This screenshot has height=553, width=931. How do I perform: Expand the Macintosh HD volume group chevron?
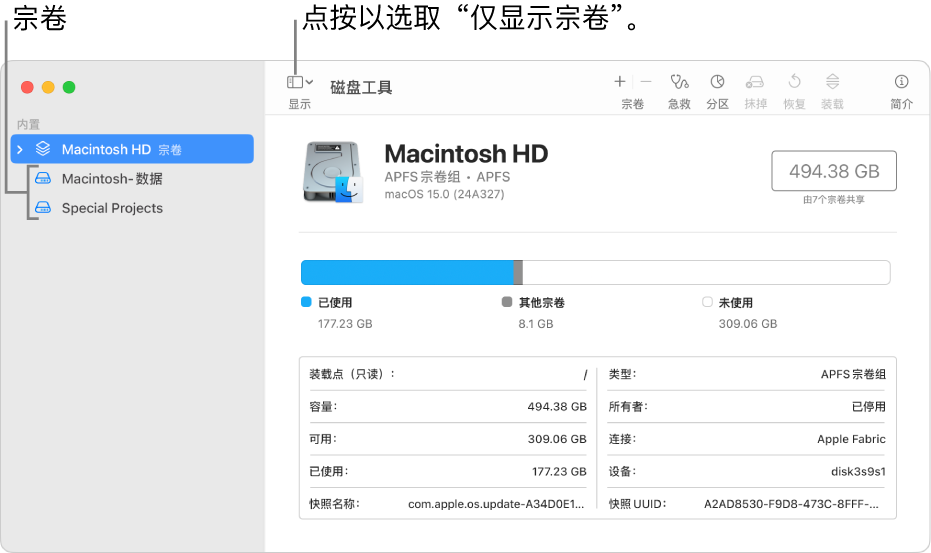coord(20,150)
